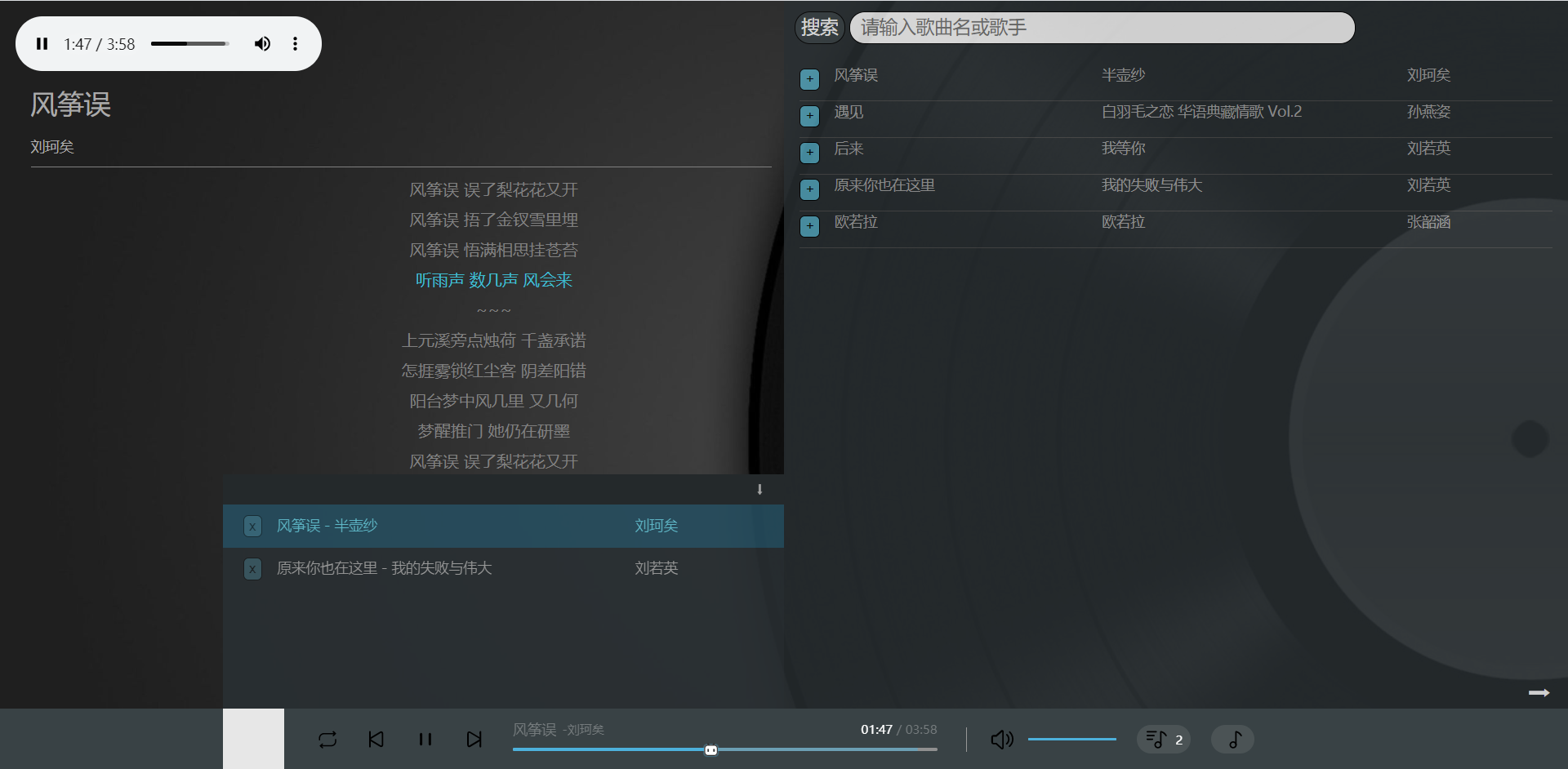
Task: Toggle the playlist queue showing 2
Action: [1164, 740]
